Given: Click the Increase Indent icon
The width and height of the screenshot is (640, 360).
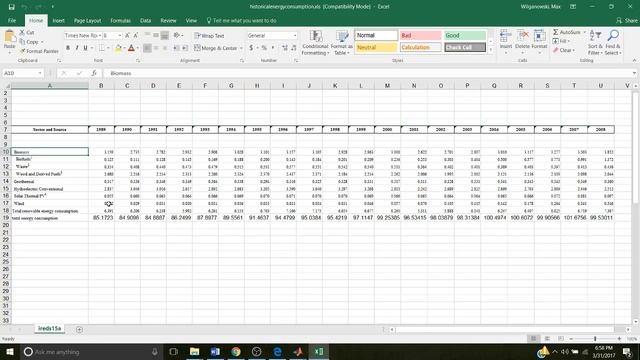Looking at the screenshot, I should pyautogui.click(x=185, y=48).
